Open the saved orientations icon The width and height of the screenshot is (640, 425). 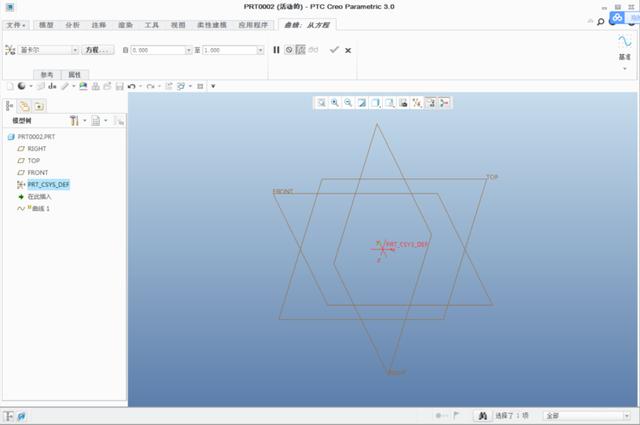pyautogui.click(x=389, y=103)
